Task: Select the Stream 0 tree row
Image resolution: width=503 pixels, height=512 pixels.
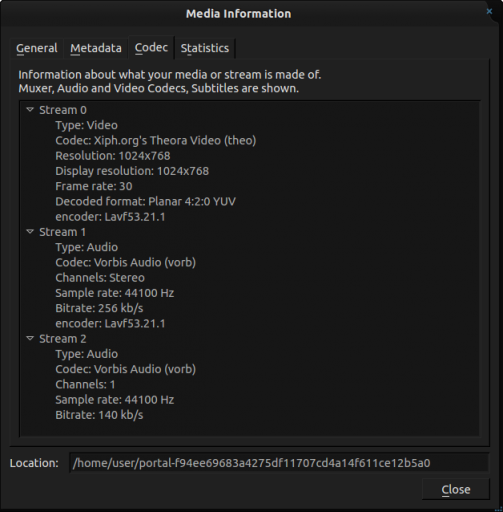Action: (x=63, y=110)
